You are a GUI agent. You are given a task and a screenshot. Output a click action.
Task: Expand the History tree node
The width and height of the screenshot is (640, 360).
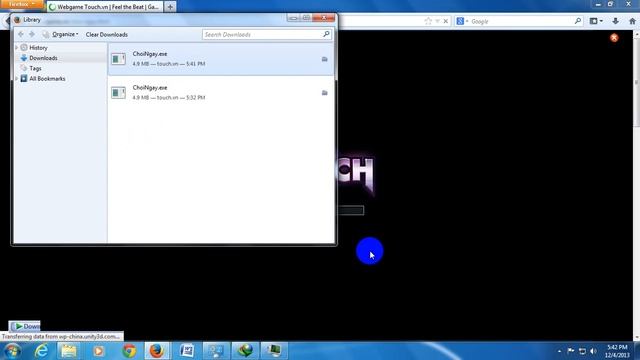(x=17, y=48)
